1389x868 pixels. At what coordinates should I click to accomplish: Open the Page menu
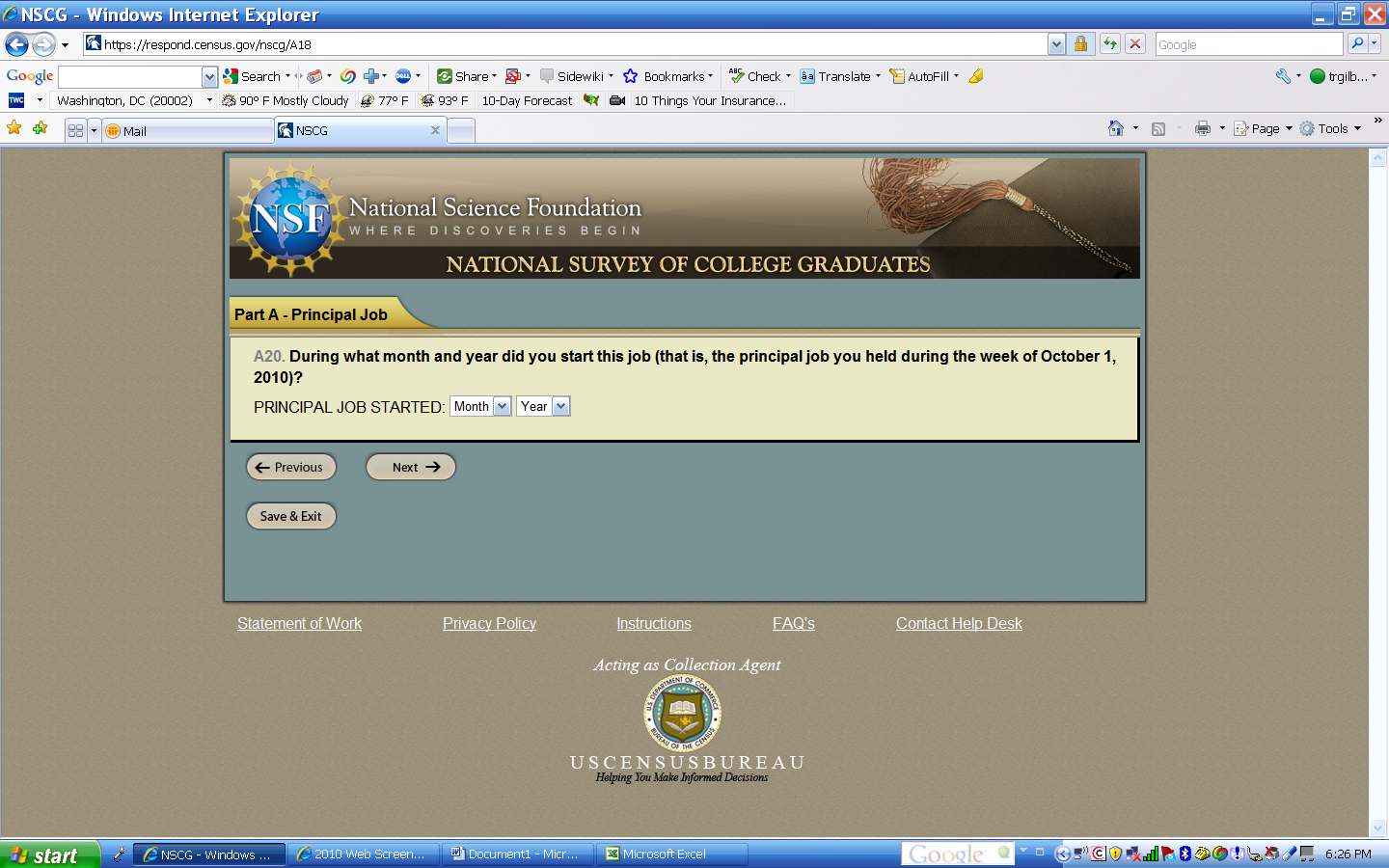(x=1263, y=128)
